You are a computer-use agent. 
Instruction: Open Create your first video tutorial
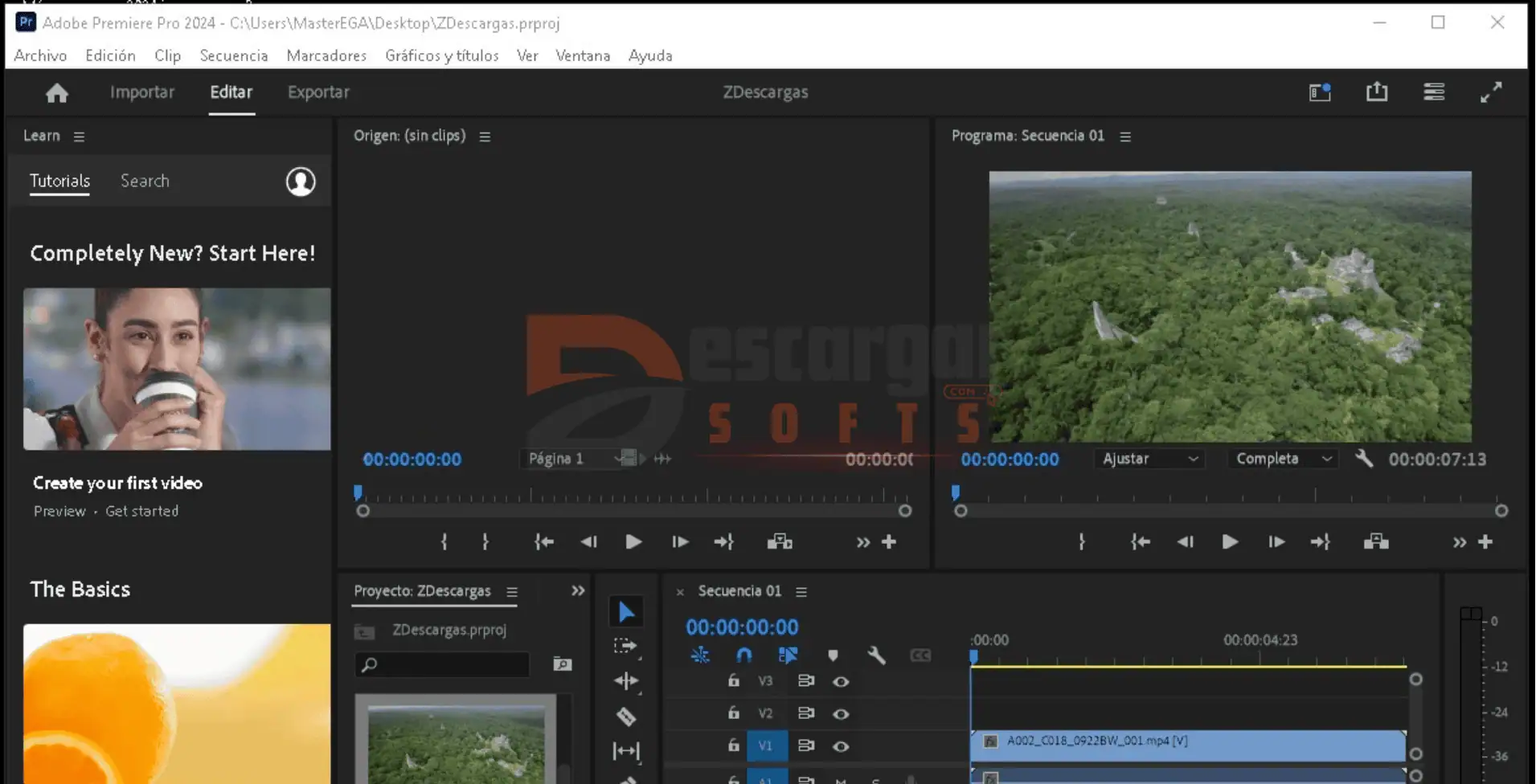coord(117,483)
